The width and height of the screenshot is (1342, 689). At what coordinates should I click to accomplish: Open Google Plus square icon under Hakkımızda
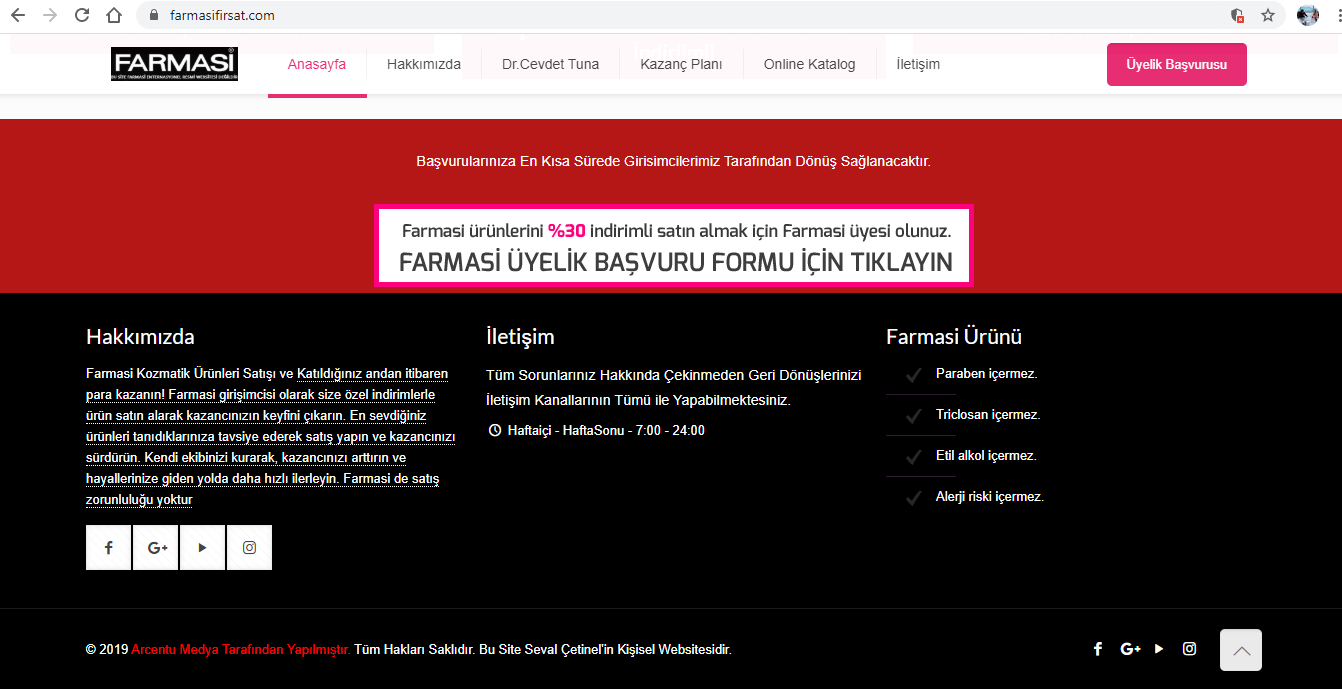point(156,547)
